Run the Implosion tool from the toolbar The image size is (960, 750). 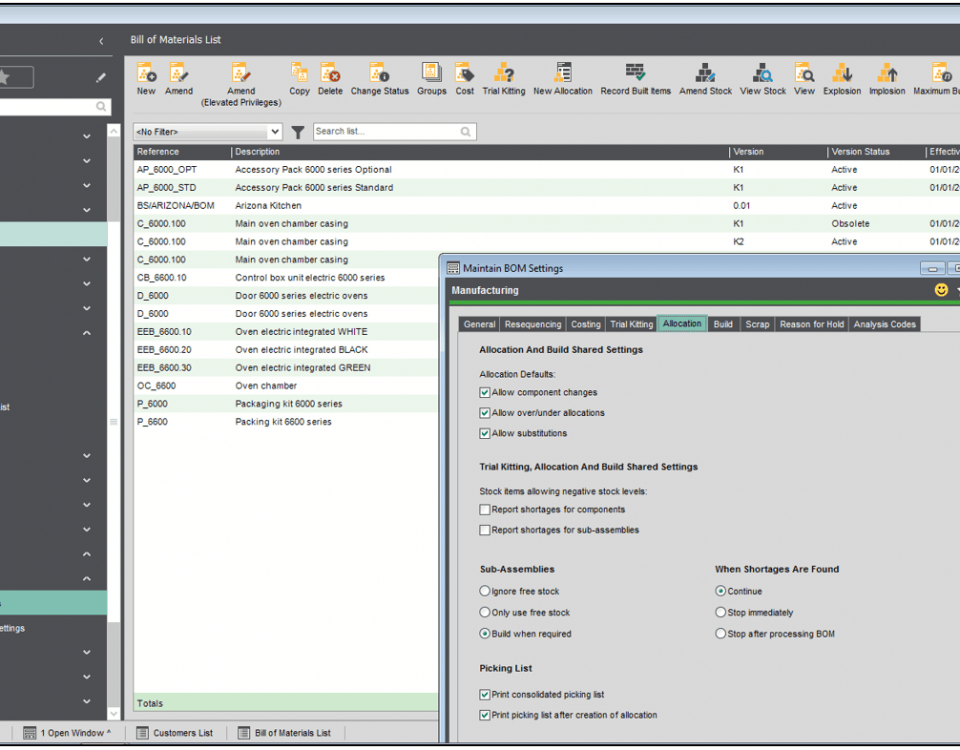(x=887, y=79)
